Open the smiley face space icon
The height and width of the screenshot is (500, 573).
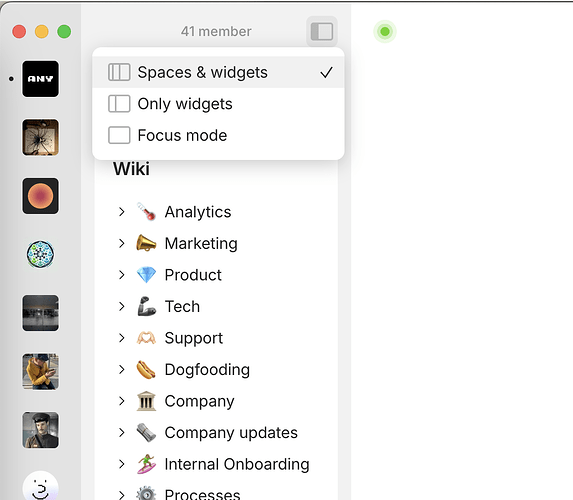tap(40, 486)
